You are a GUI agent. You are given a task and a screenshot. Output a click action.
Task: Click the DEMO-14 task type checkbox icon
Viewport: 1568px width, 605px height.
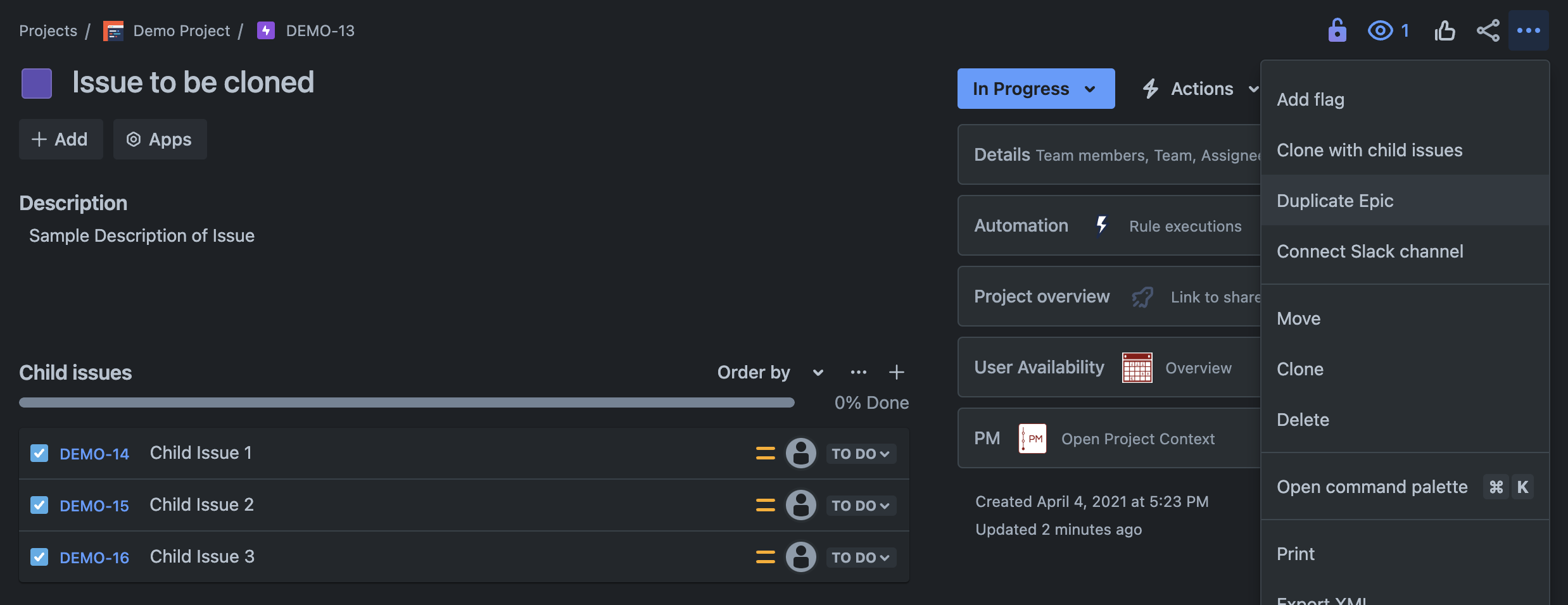tap(39, 453)
